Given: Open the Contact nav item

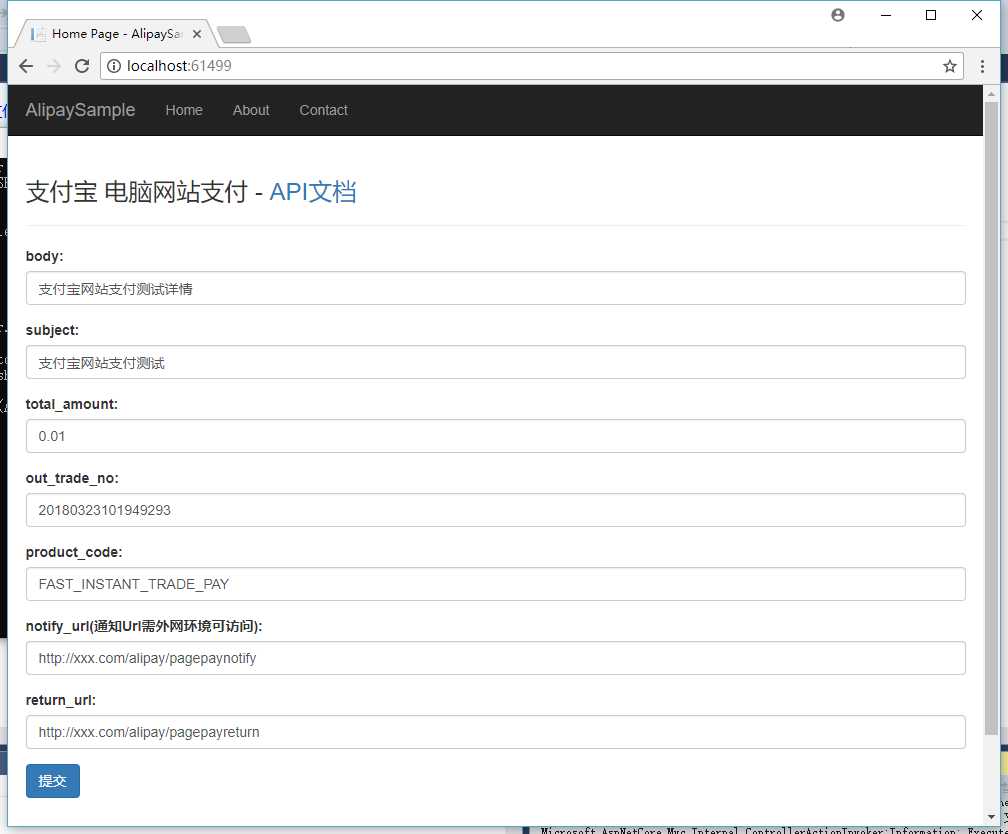Looking at the screenshot, I should 323,110.
